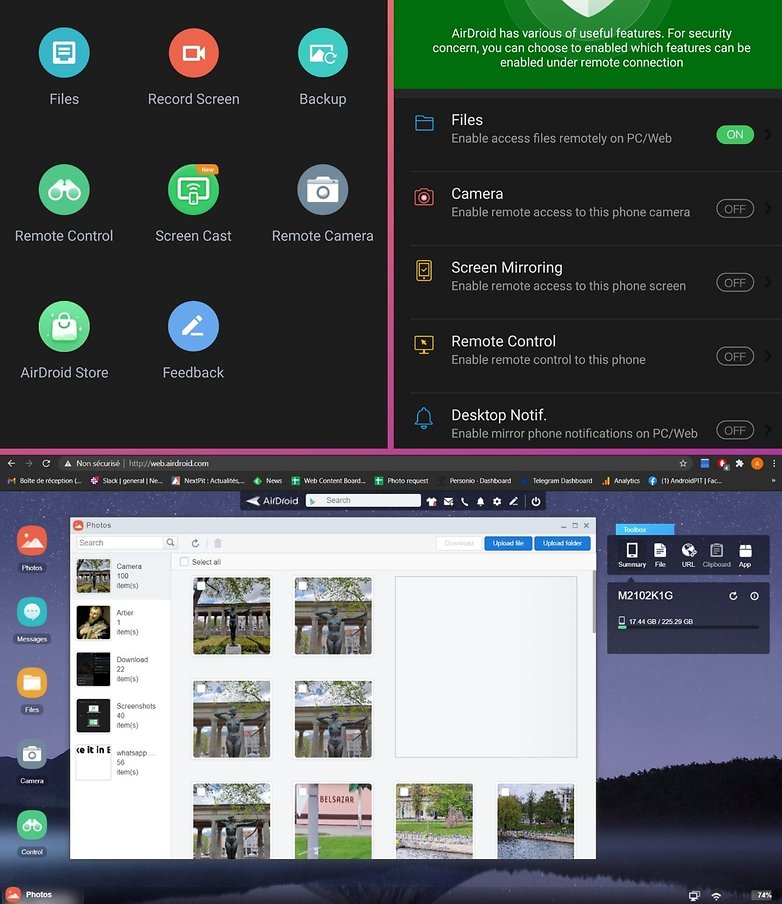The image size is (782, 904).
Task: Click the trash delete icon in Photos toolbar
Action: pos(218,543)
